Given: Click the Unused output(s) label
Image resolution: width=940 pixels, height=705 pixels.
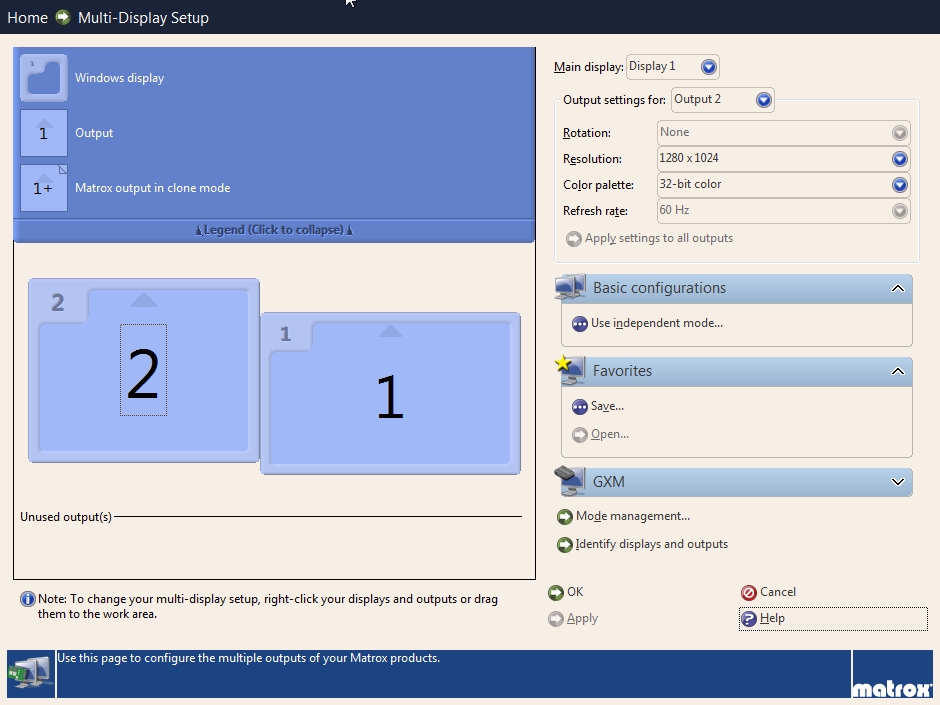Looking at the screenshot, I should point(66,517).
